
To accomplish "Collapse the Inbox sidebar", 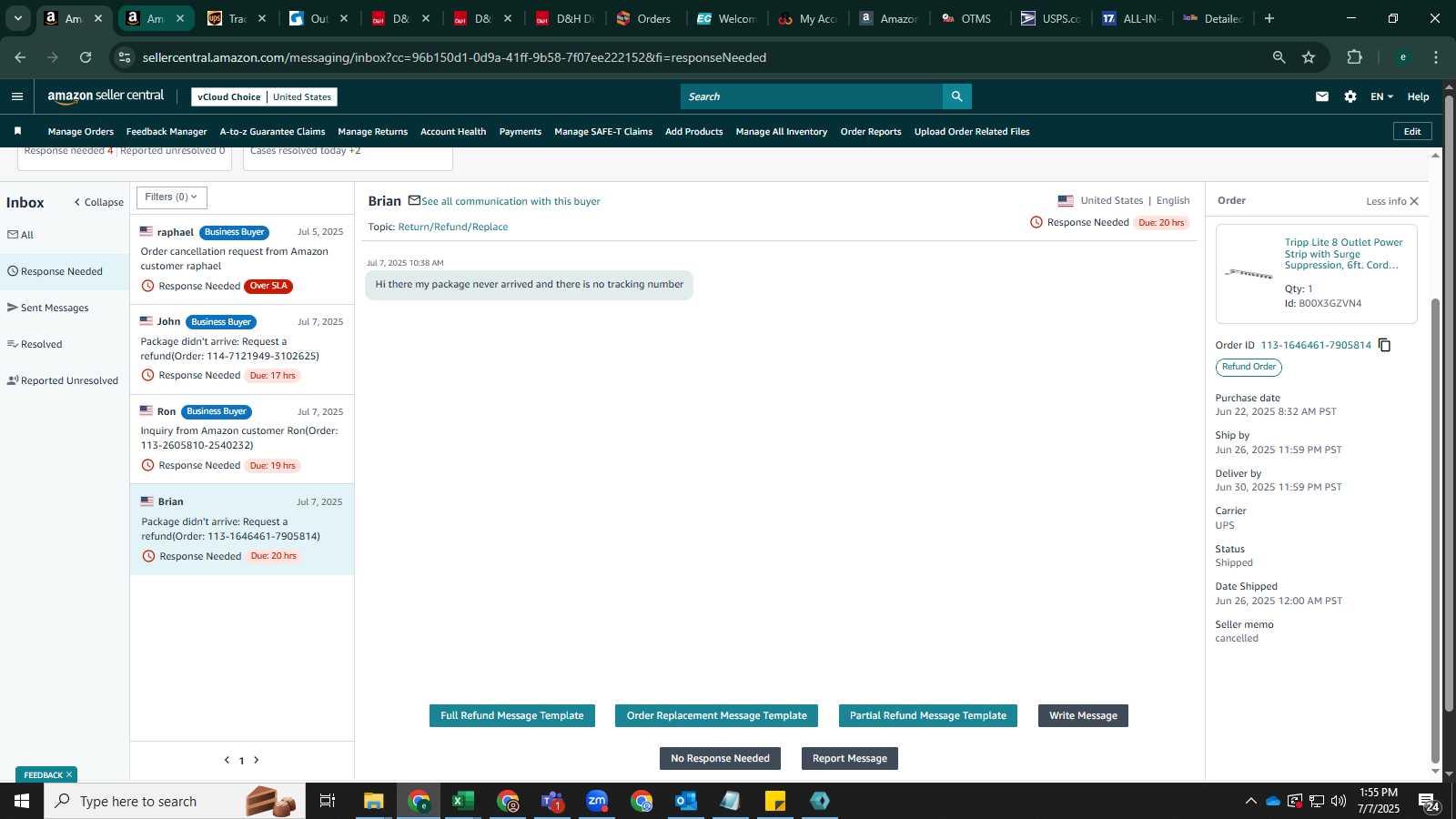I will [99, 202].
